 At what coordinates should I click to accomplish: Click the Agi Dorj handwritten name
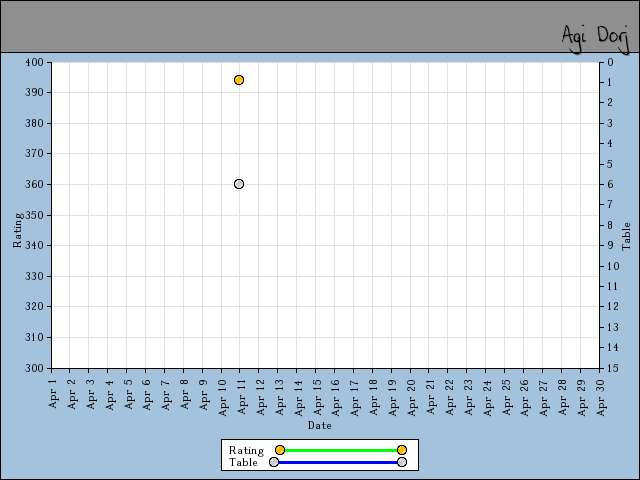(x=596, y=39)
